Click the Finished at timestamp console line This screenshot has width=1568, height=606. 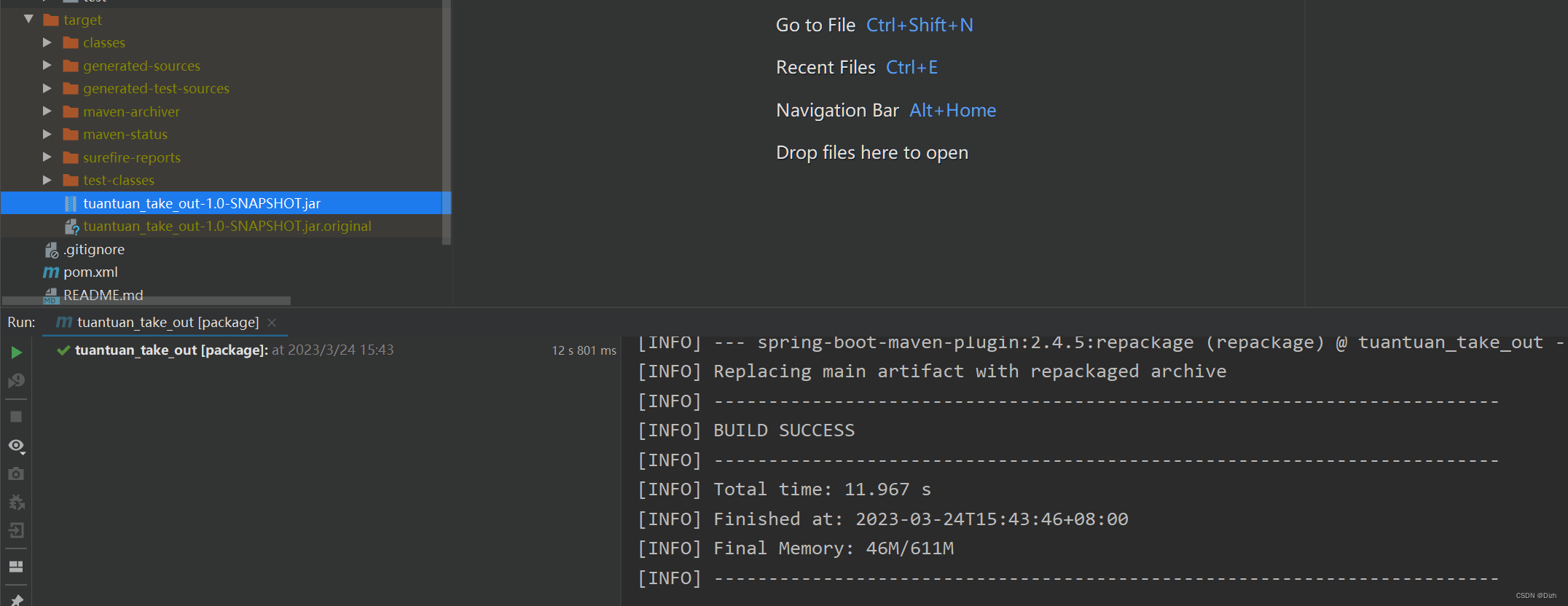click(x=883, y=519)
